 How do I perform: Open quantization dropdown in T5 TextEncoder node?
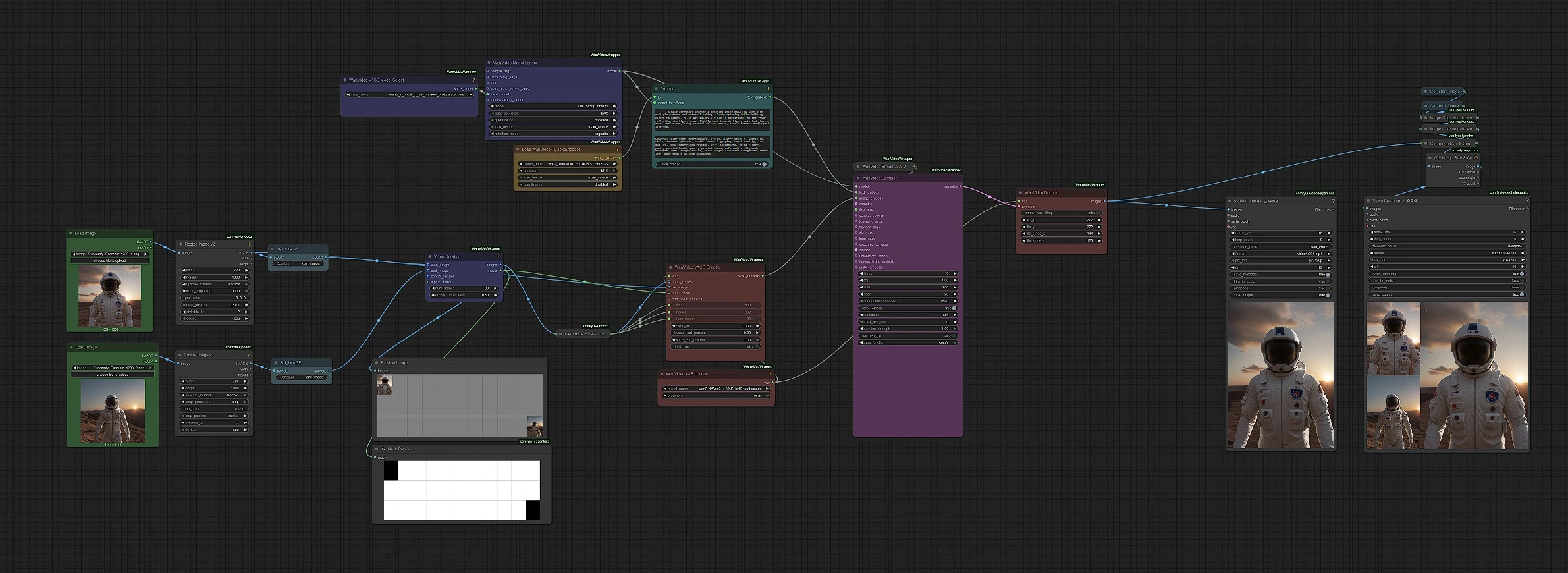tap(568, 184)
